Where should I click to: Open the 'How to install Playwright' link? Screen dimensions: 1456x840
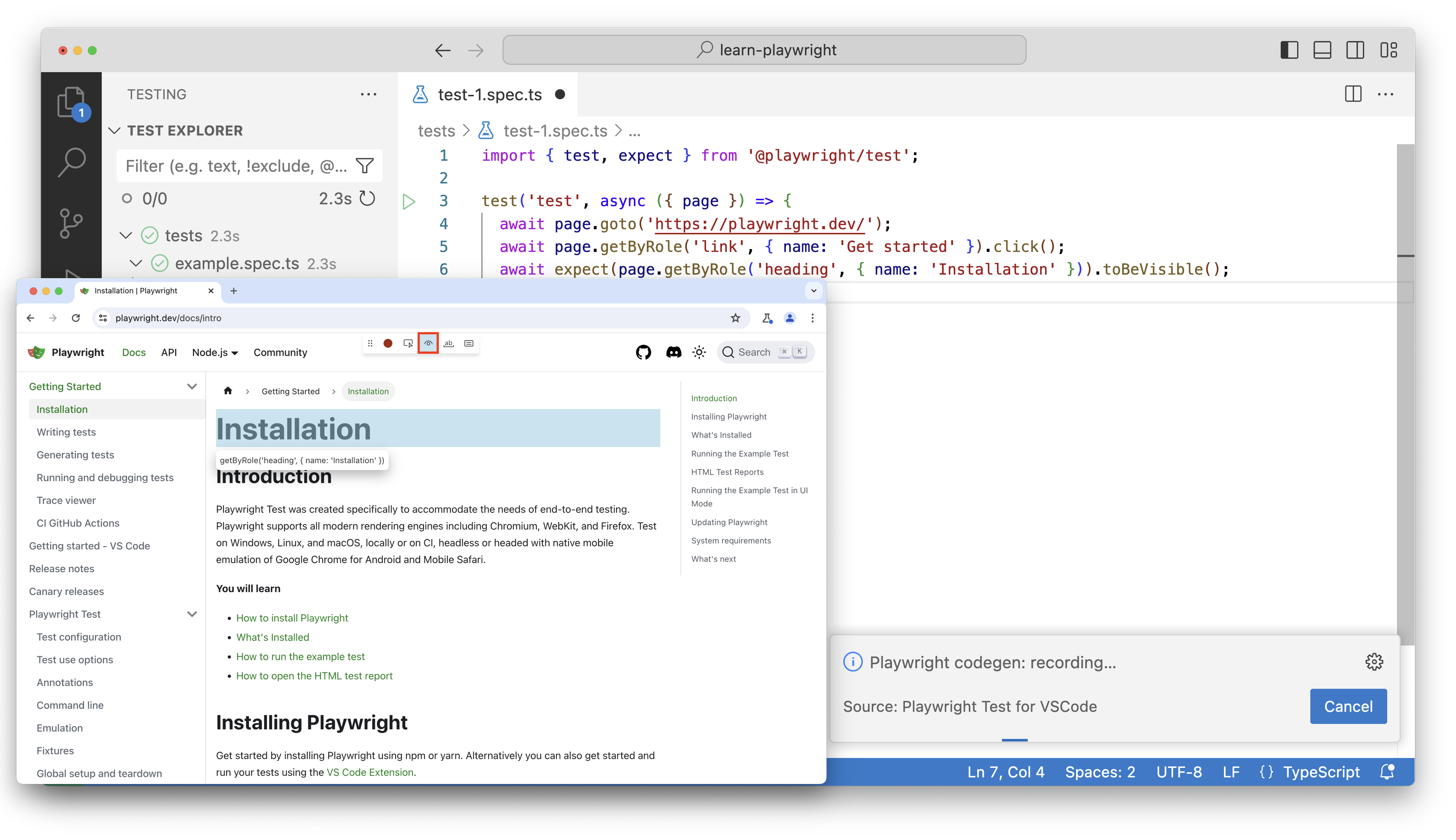pyautogui.click(x=292, y=618)
